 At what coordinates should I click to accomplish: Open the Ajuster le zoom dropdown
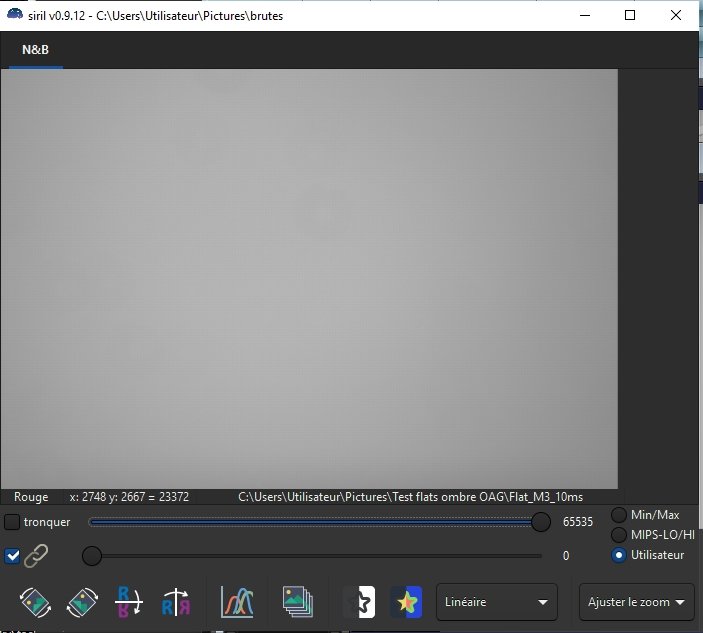click(x=637, y=602)
